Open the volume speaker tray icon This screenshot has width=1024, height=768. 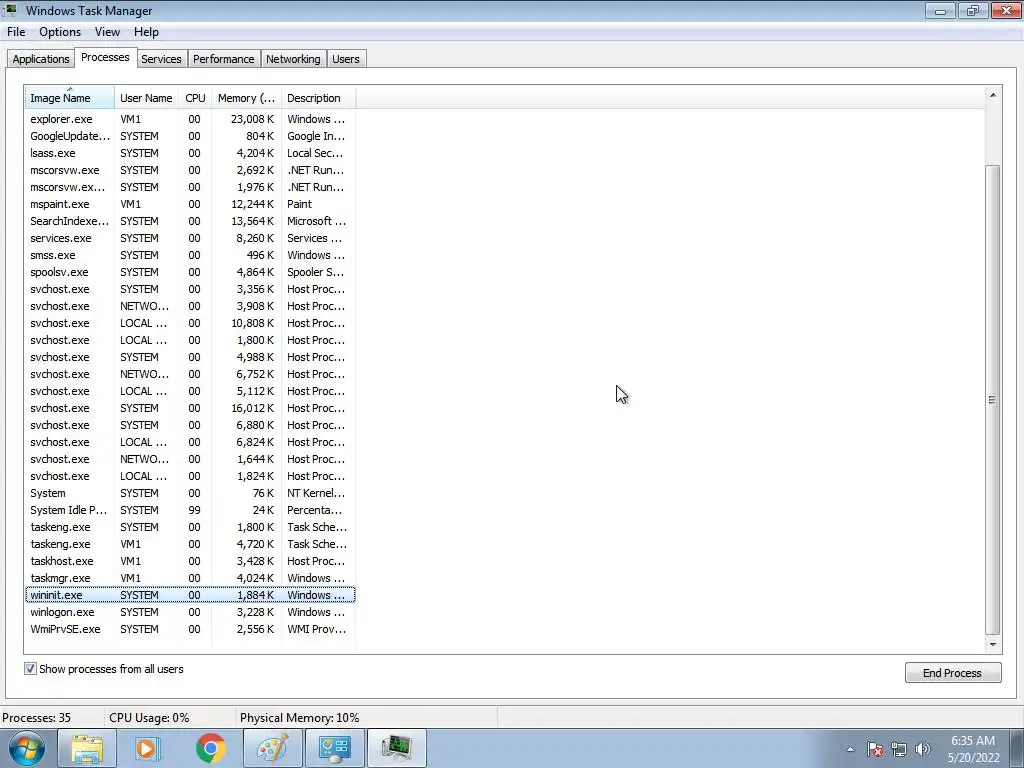coord(923,749)
